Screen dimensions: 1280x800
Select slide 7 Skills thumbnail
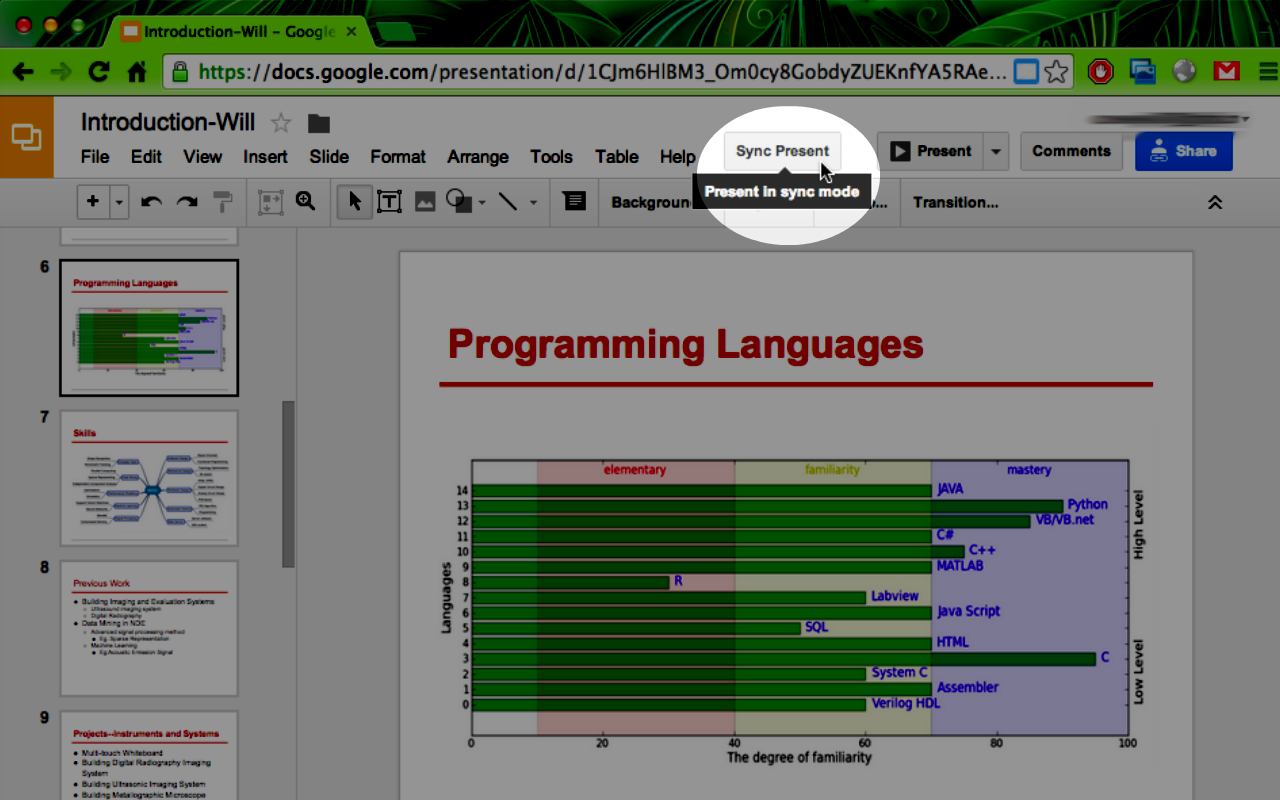pos(149,478)
